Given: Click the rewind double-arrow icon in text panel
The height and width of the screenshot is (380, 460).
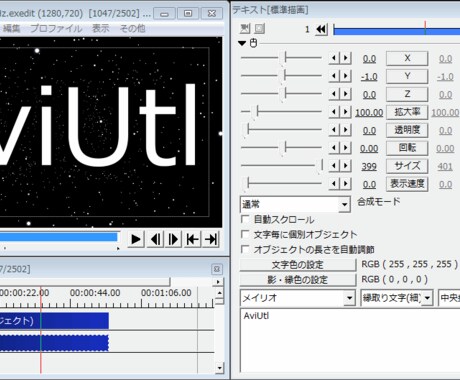Looking at the screenshot, I should click(x=321, y=29).
